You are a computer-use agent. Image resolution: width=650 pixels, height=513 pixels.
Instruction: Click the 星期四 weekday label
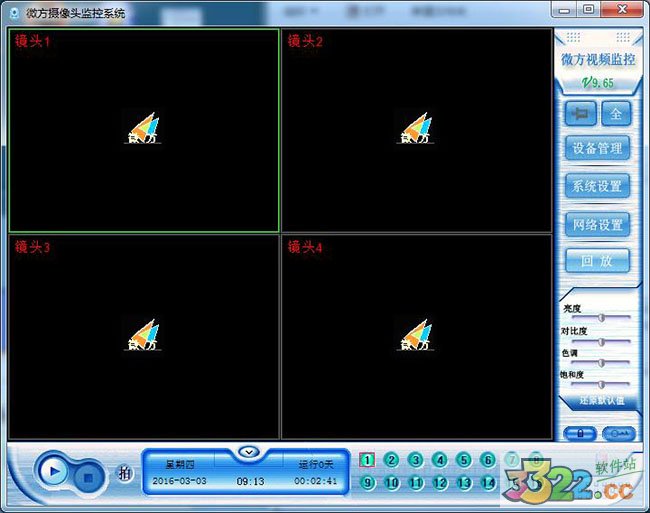coord(180,465)
